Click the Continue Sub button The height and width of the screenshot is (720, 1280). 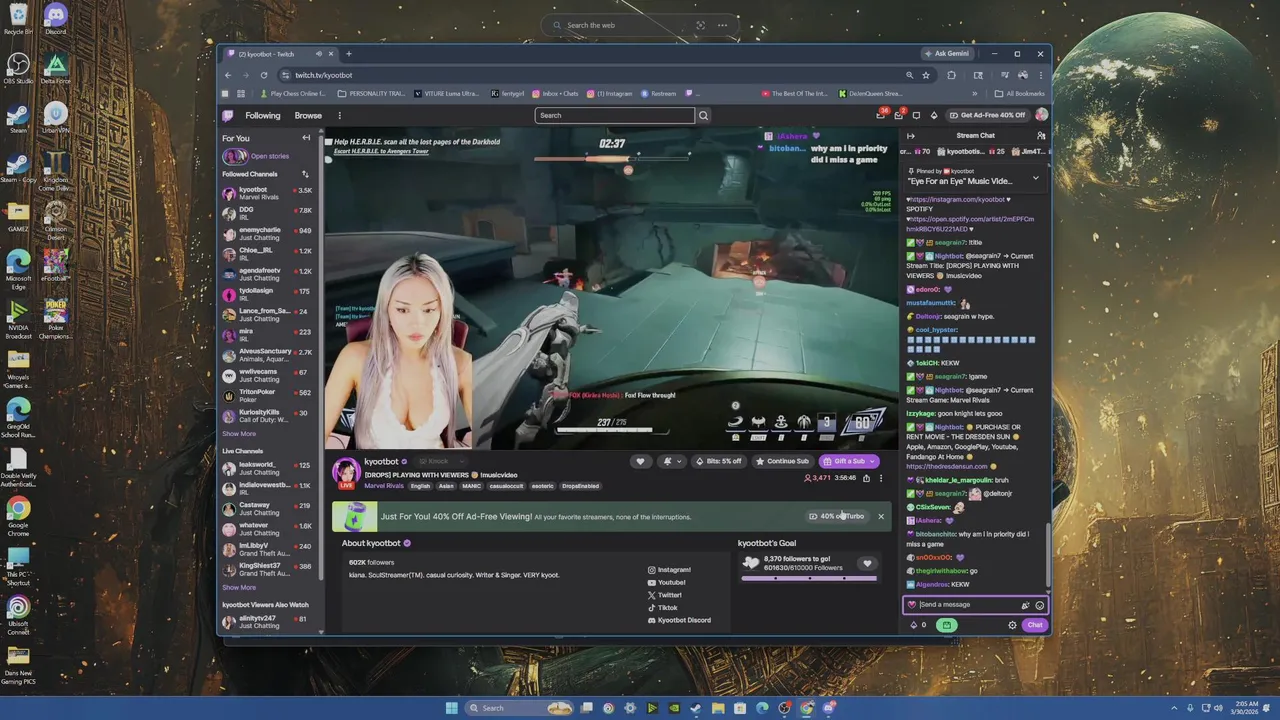coord(782,461)
